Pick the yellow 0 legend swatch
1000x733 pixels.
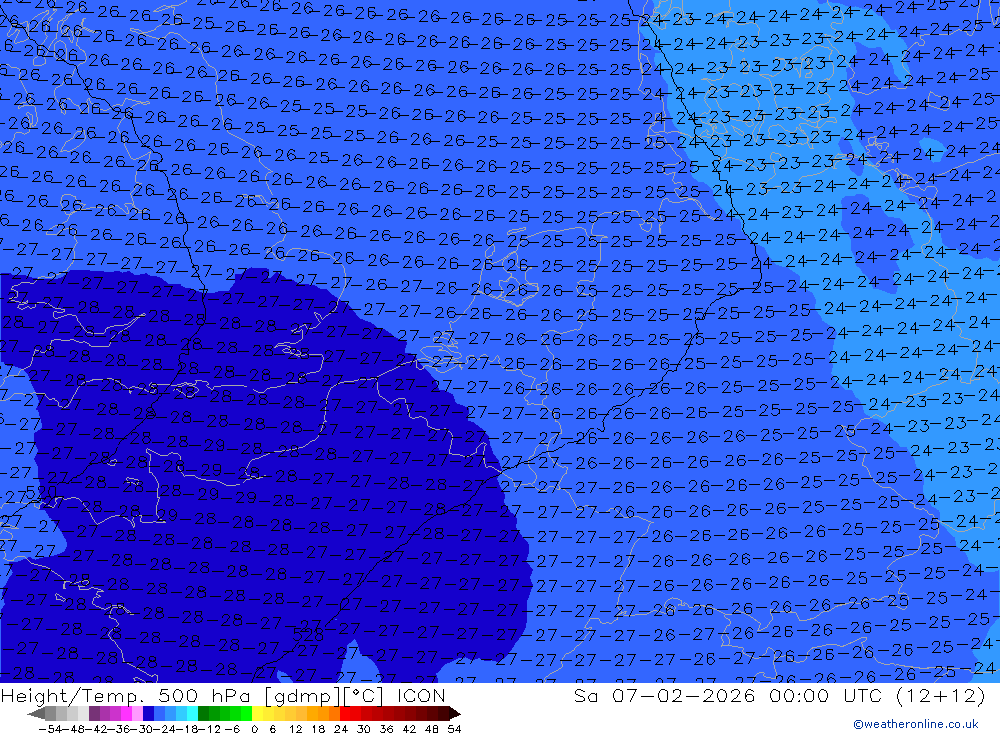[x=258, y=714]
